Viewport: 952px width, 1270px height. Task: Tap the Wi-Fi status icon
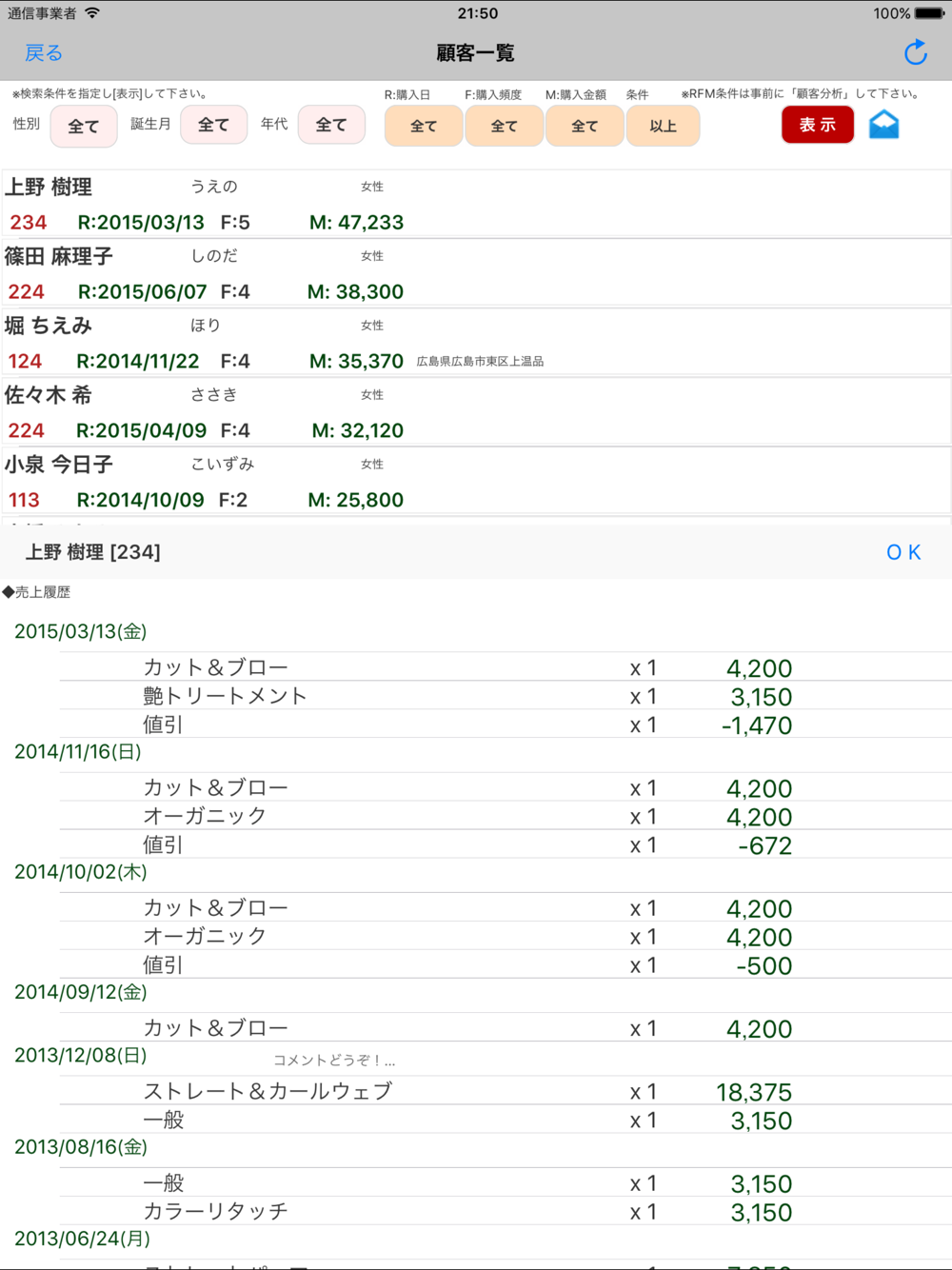92,13
